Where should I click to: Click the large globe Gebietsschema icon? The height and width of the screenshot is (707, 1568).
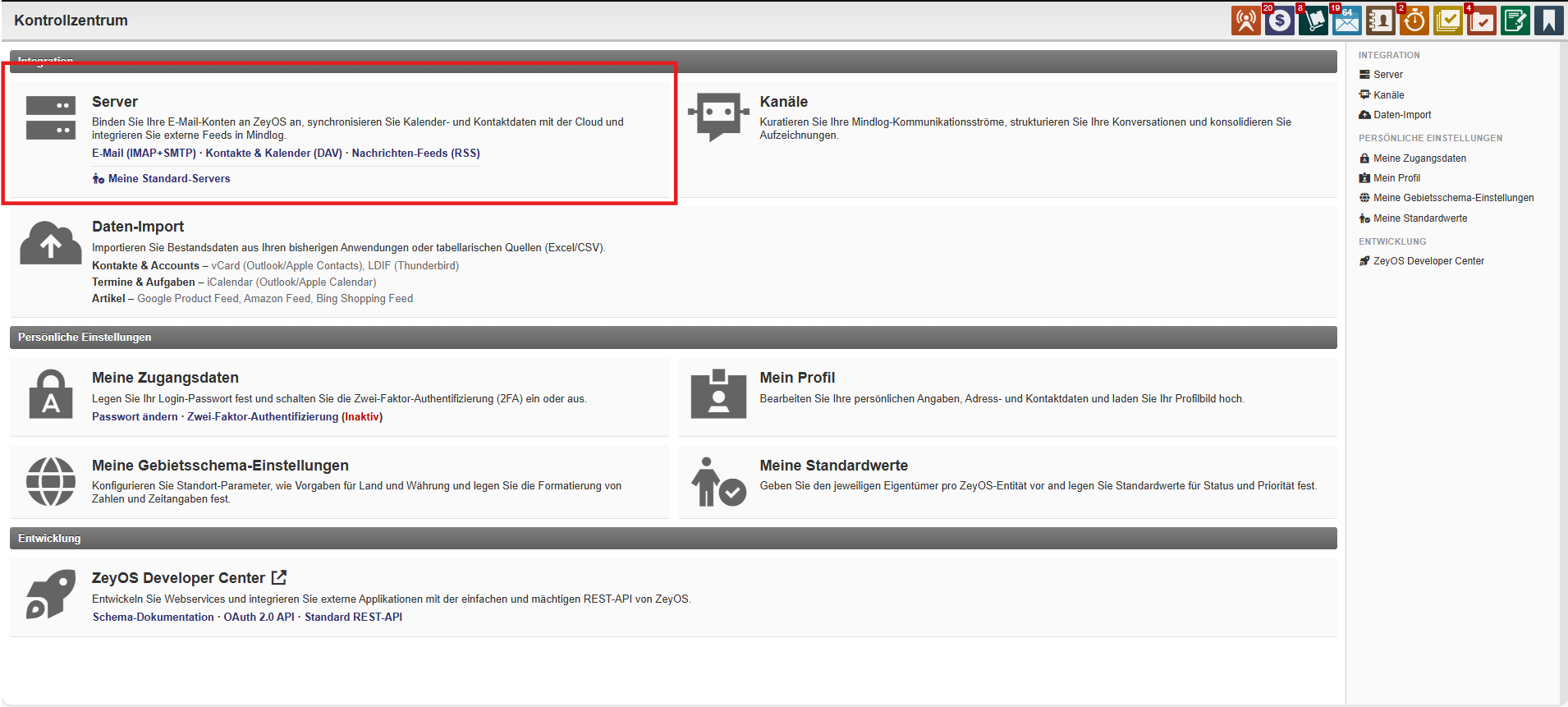(51, 482)
